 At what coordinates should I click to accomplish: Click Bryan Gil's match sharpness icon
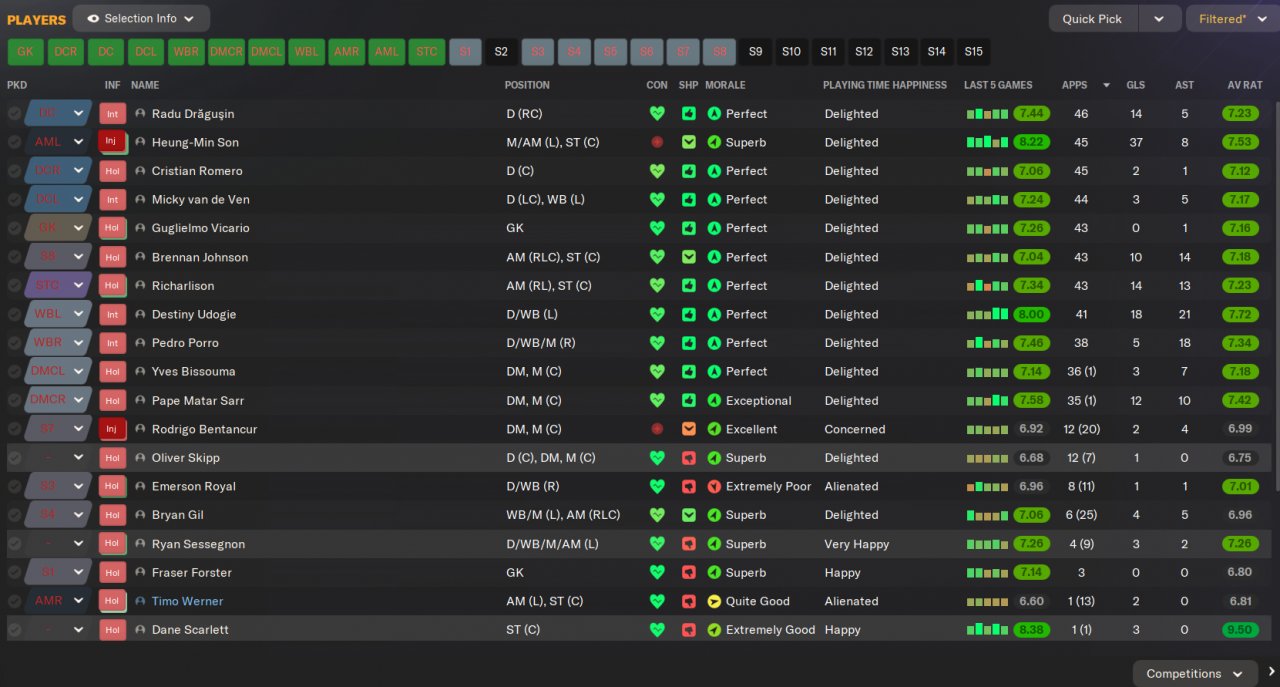(689, 515)
